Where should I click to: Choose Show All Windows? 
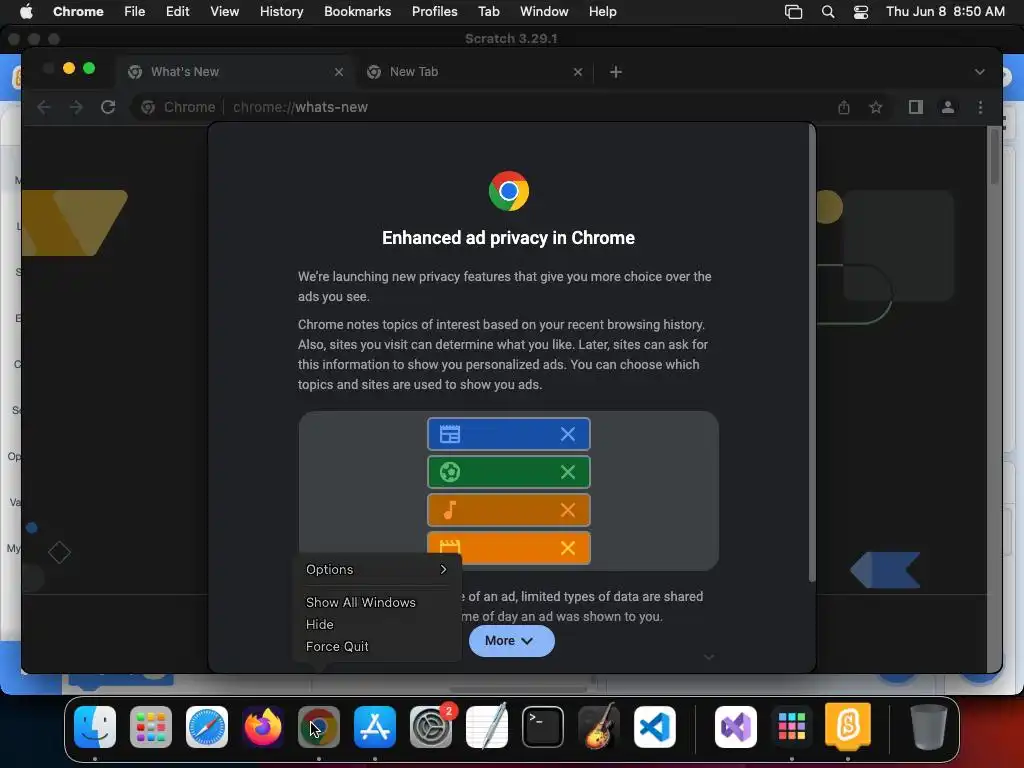[360, 602]
